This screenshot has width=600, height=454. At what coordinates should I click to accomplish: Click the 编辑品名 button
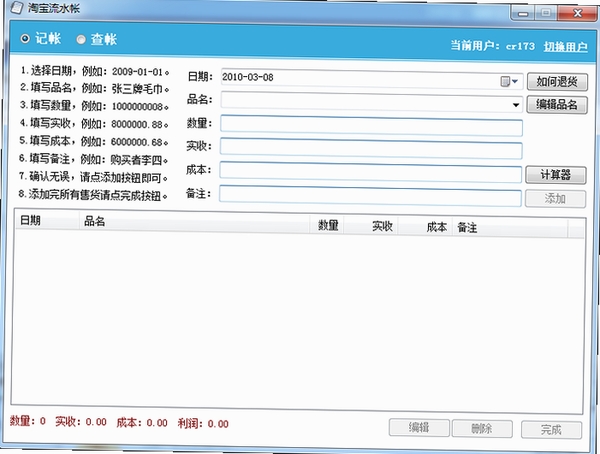[557, 105]
